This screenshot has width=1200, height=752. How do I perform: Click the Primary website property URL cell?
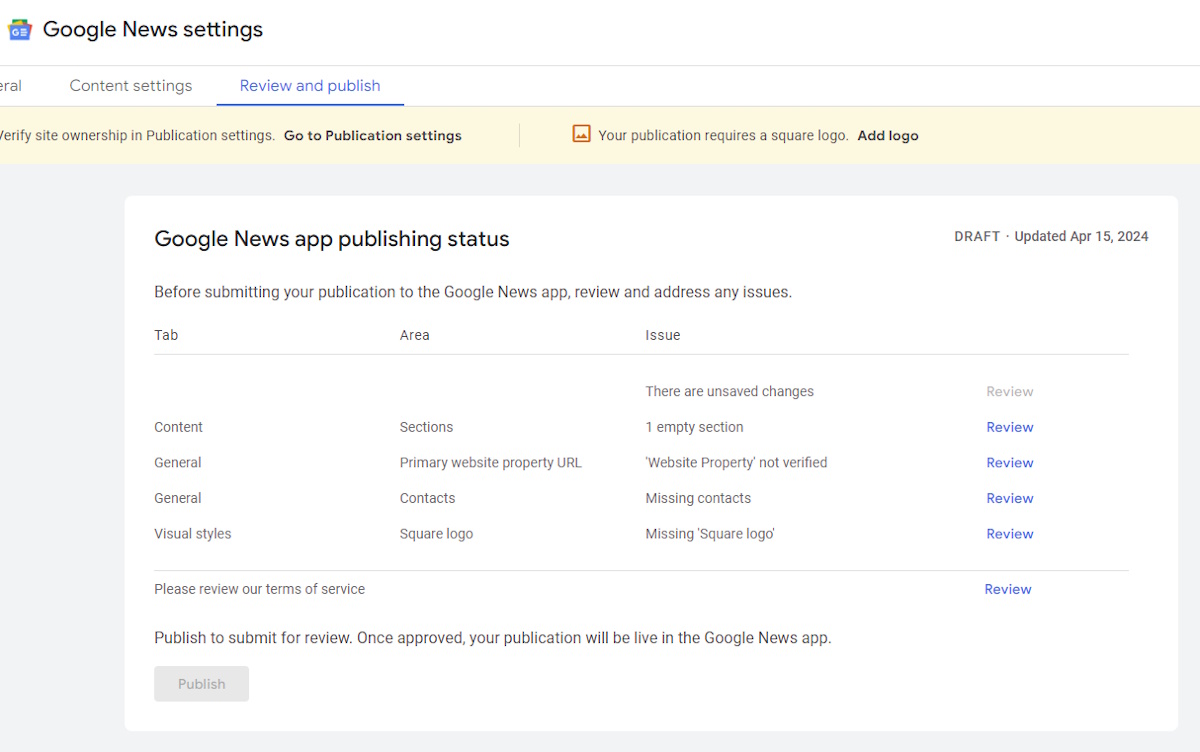tap(490, 463)
